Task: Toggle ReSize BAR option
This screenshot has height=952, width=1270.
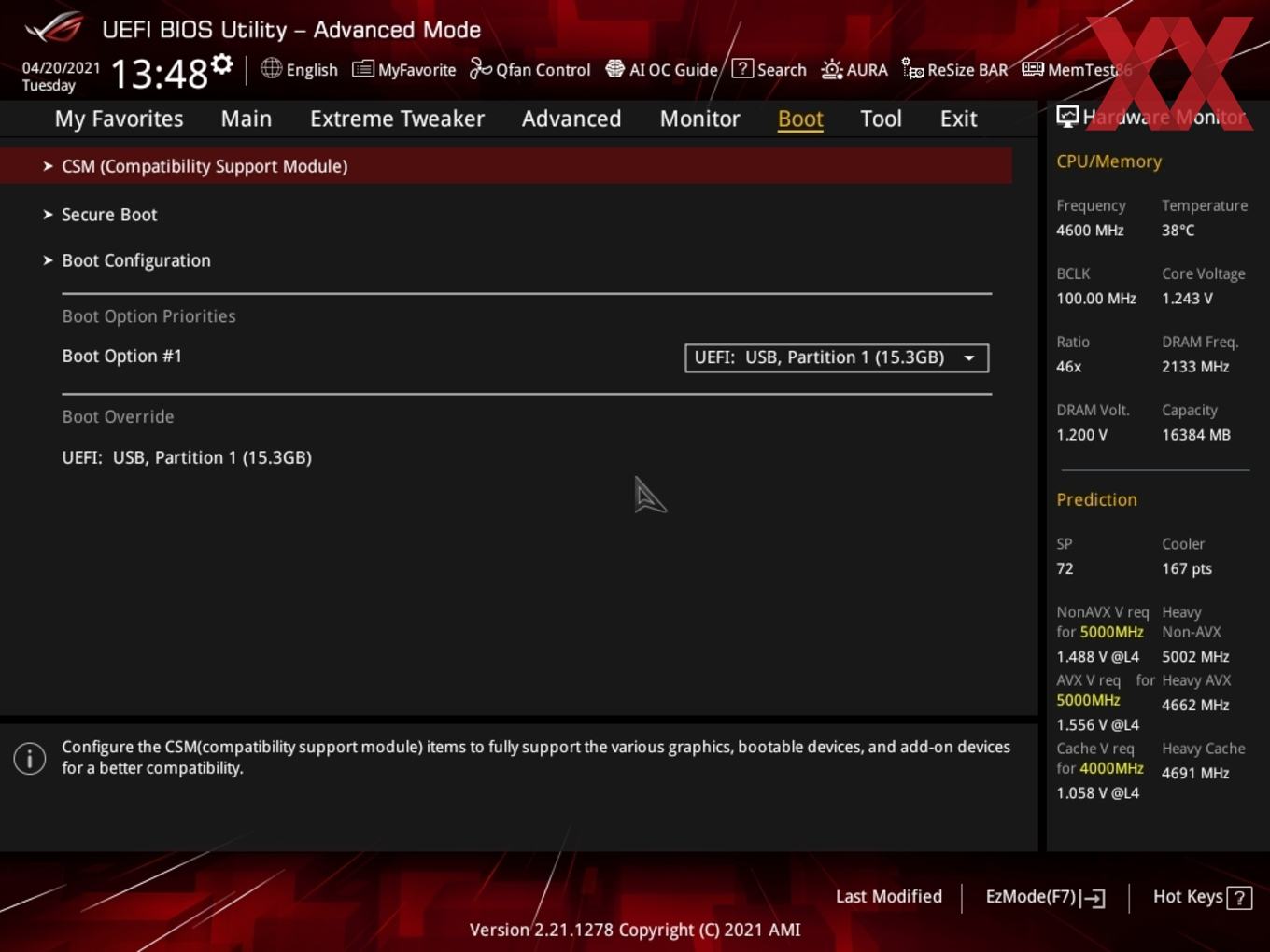Action: pos(967,70)
